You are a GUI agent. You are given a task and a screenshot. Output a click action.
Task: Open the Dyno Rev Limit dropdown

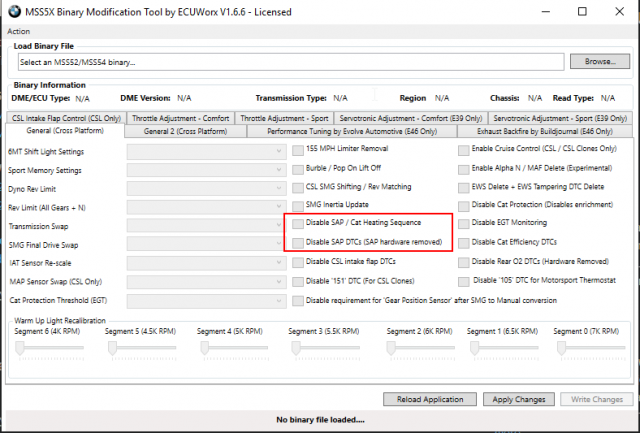[206, 189]
